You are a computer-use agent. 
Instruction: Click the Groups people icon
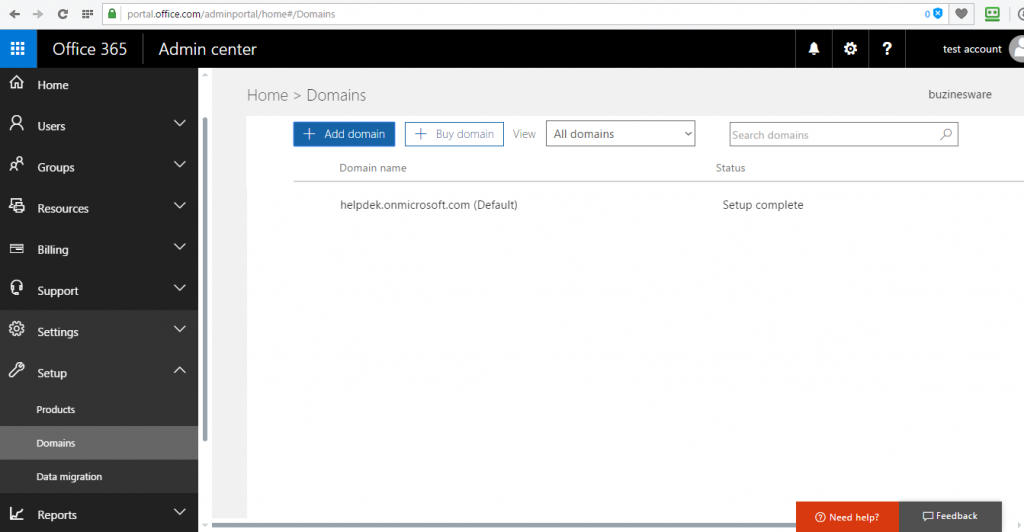tap(16, 164)
